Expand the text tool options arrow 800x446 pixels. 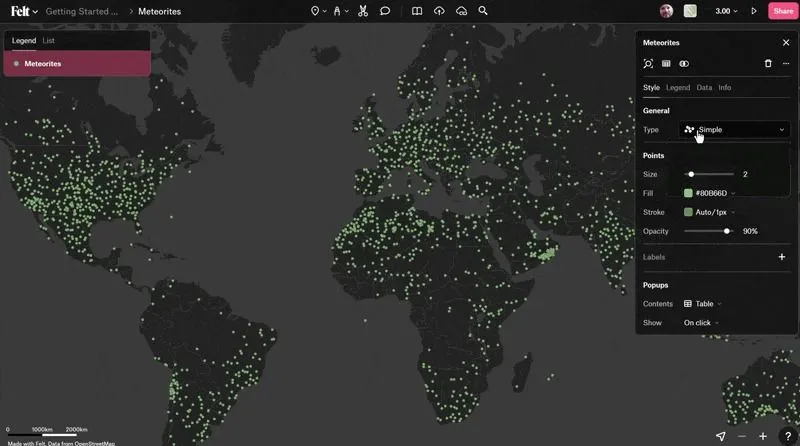click(x=347, y=11)
